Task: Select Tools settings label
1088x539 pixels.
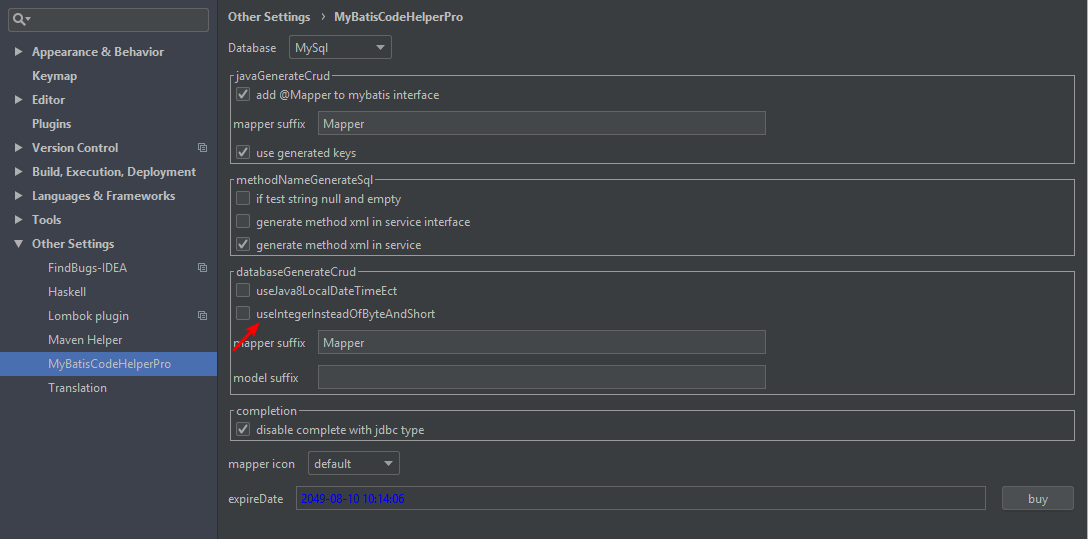Action: coord(46,220)
